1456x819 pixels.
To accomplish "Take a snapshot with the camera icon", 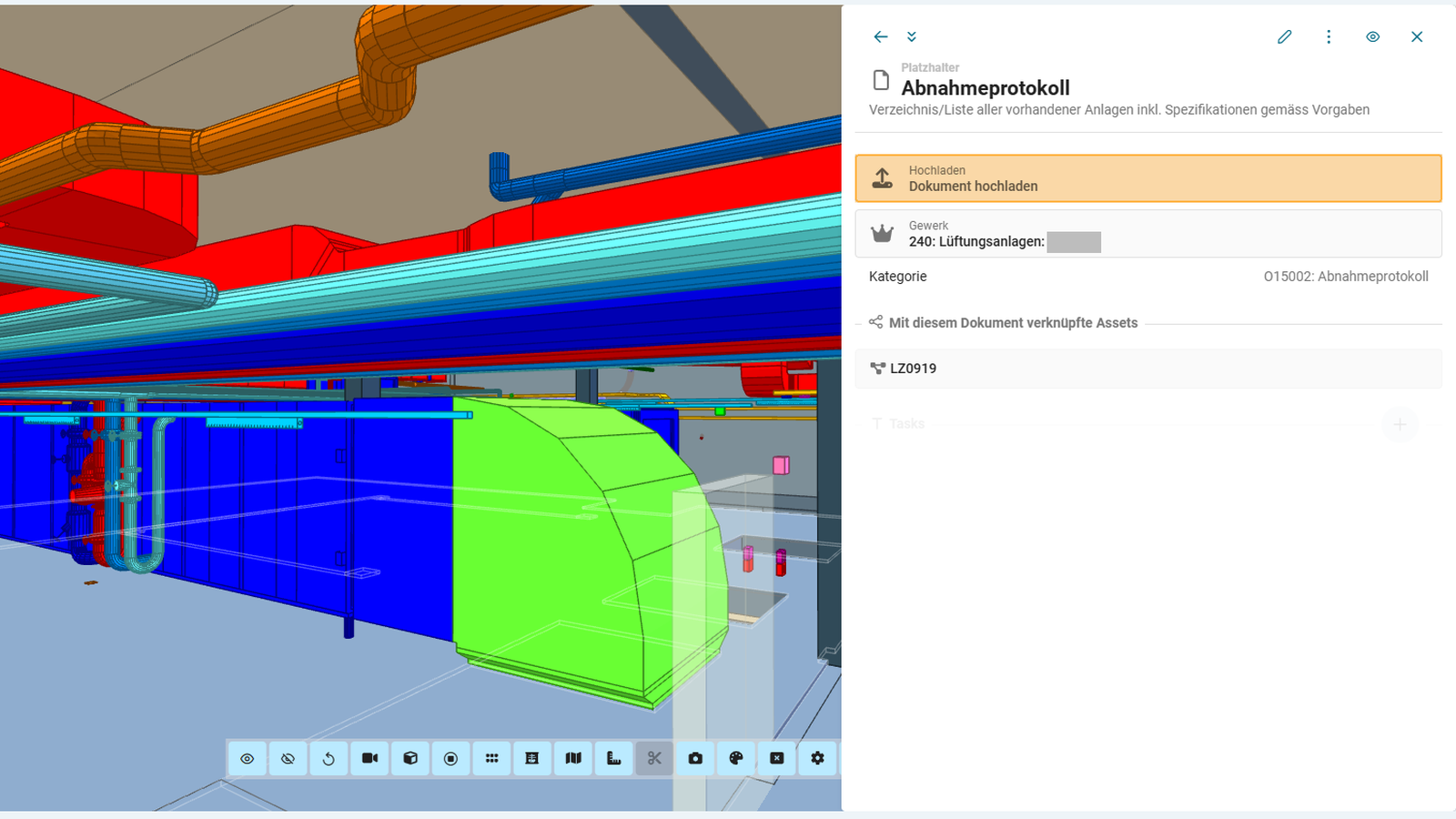I will click(x=695, y=758).
